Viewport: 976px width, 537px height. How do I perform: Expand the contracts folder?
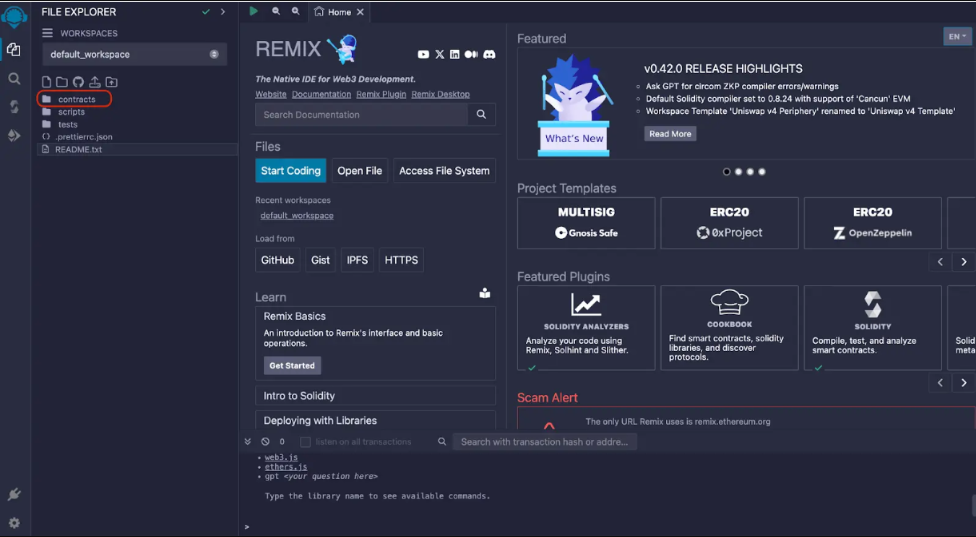pyautogui.click(x=75, y=99)
